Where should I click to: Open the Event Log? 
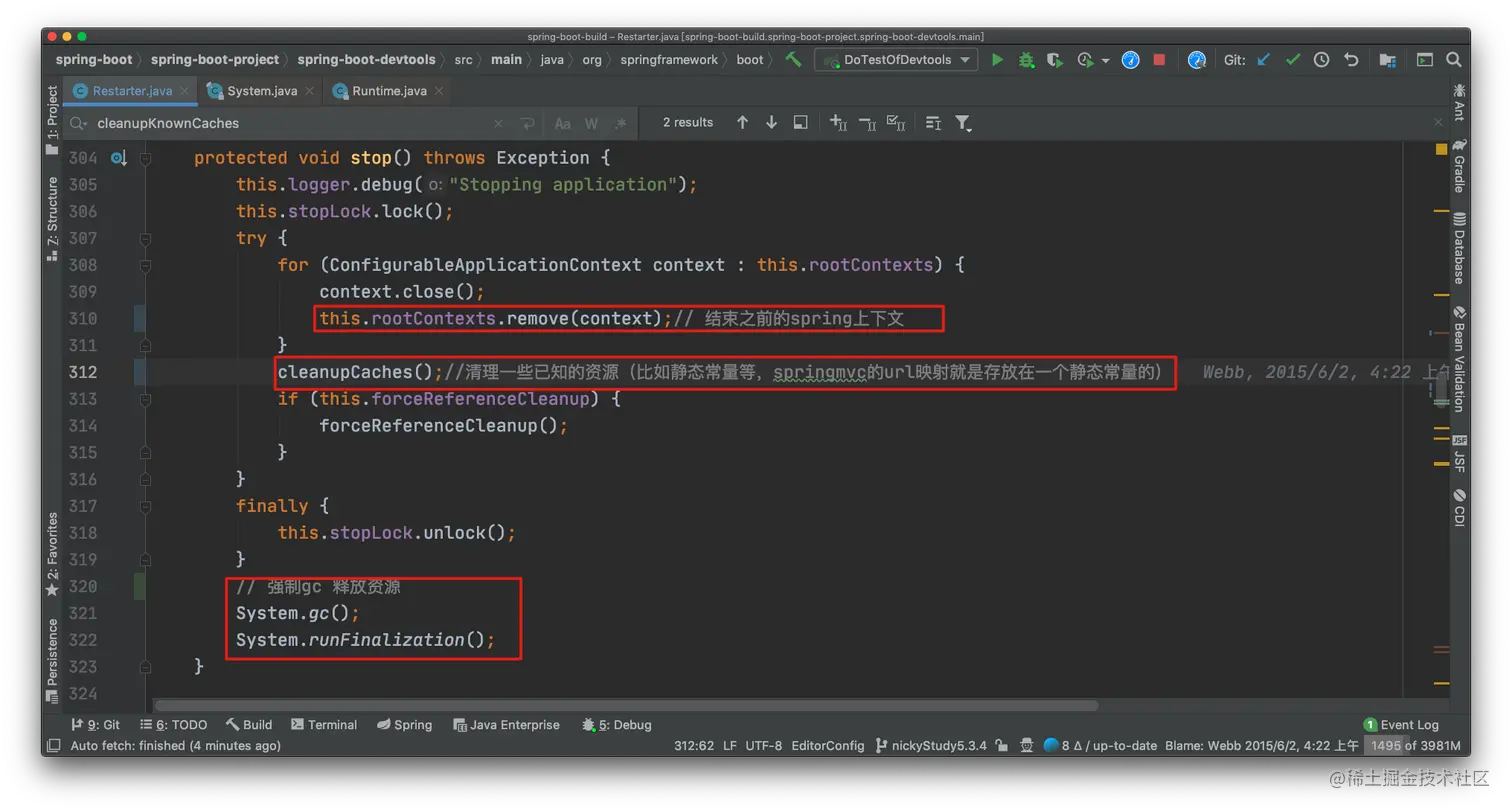[x=1401, y=725]
